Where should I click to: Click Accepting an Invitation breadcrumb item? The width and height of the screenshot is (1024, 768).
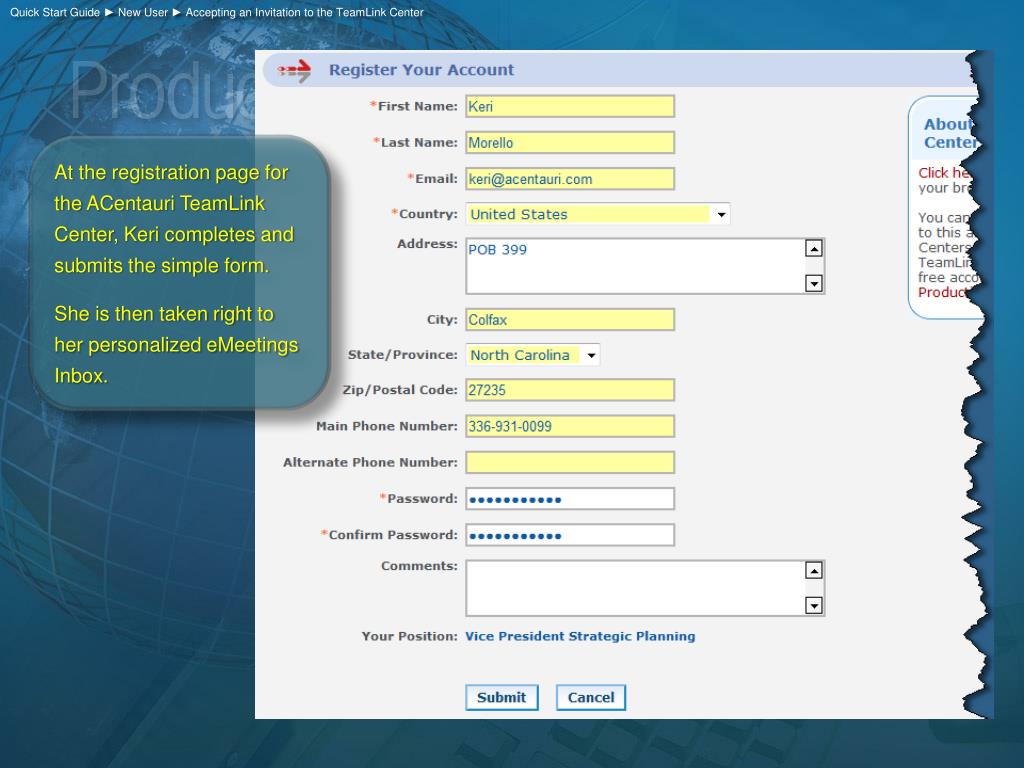pos(304,12)
